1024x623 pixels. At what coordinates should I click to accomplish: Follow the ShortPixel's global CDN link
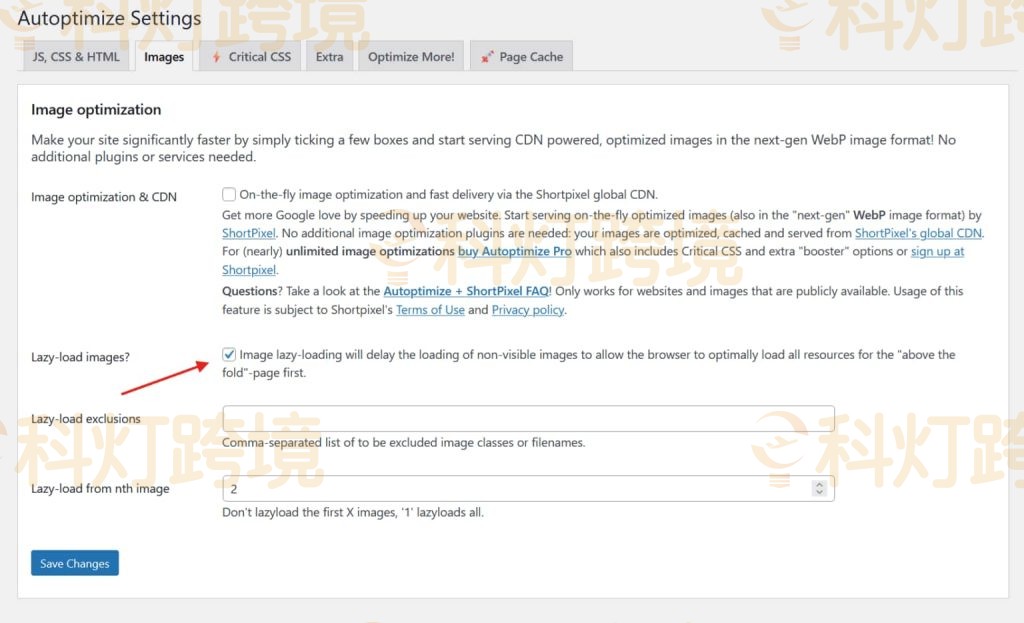coord(918,233)
